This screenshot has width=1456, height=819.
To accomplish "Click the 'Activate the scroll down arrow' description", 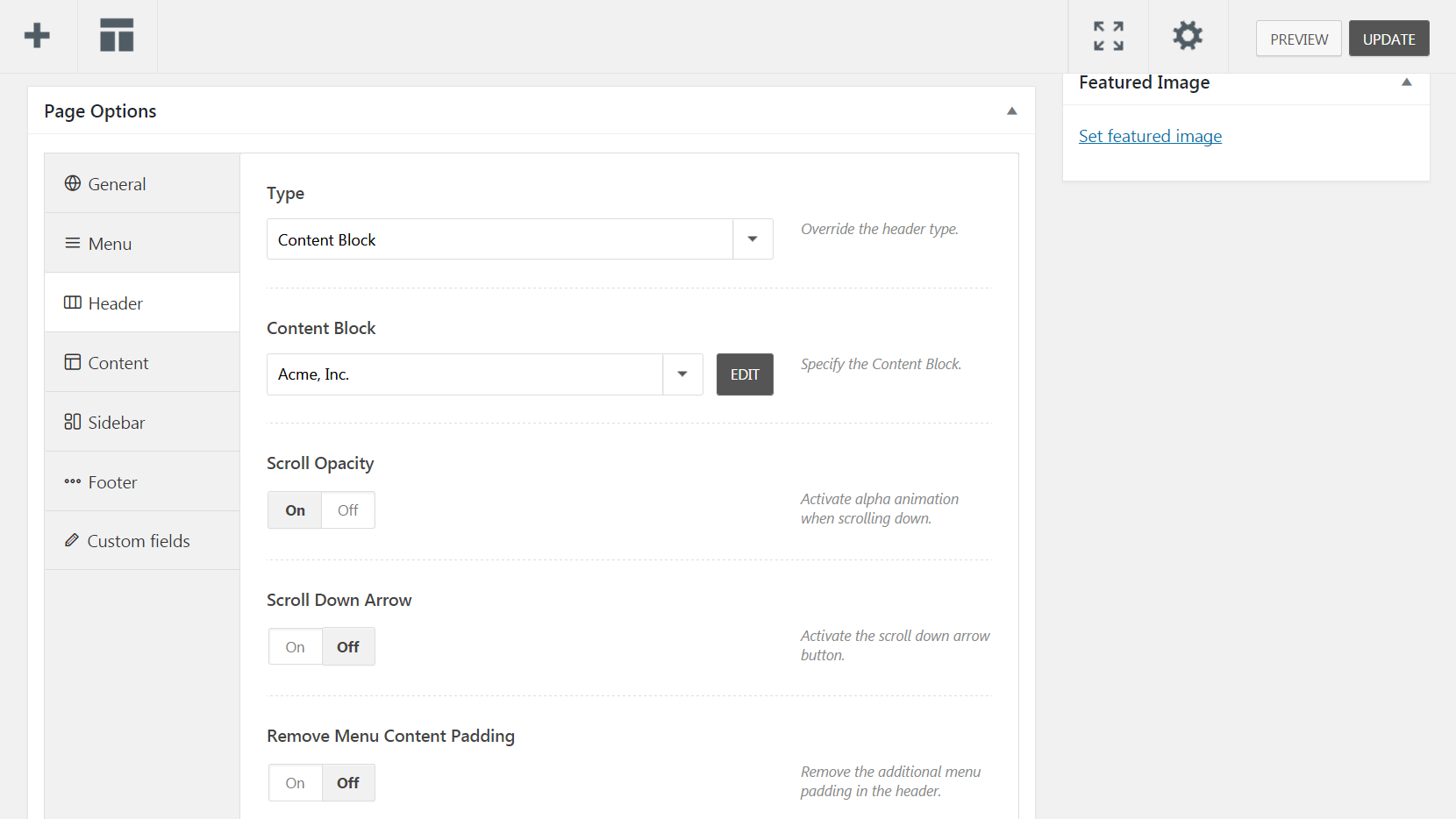I will tap(895, 645).
